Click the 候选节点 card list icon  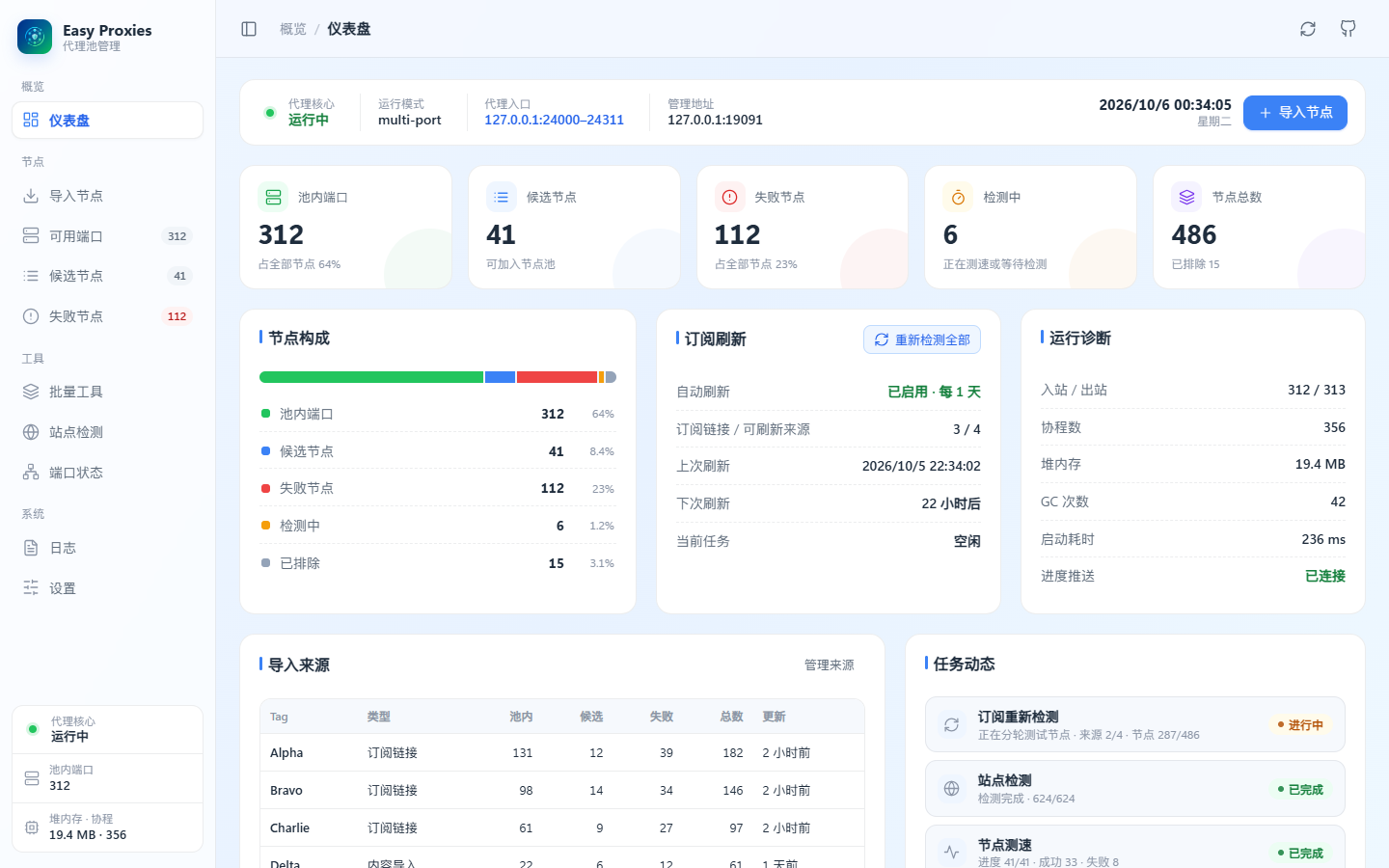(x=502, y=197)
